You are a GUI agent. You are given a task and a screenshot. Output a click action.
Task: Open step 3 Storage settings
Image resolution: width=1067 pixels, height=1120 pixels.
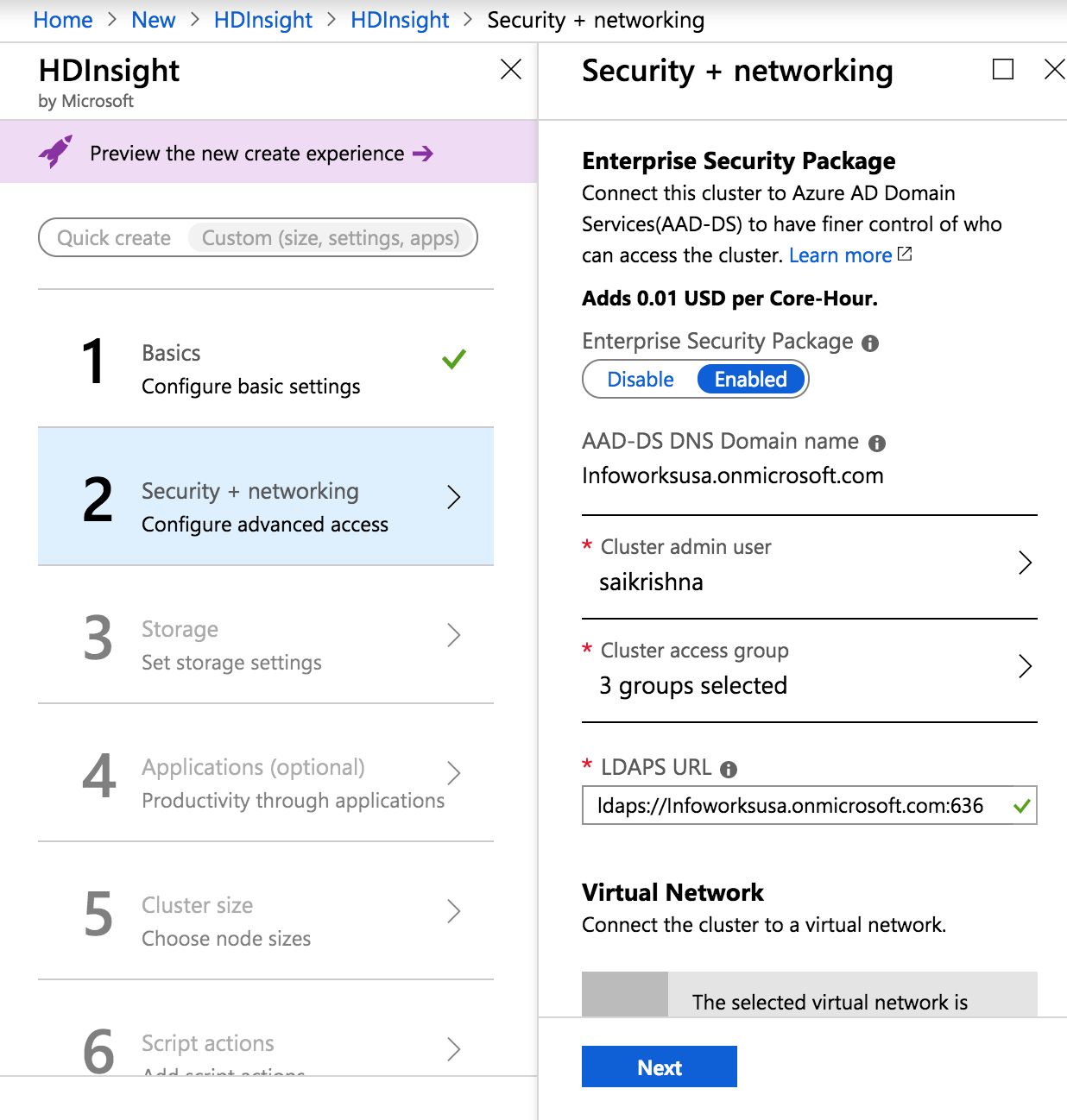tap(266, 635)
